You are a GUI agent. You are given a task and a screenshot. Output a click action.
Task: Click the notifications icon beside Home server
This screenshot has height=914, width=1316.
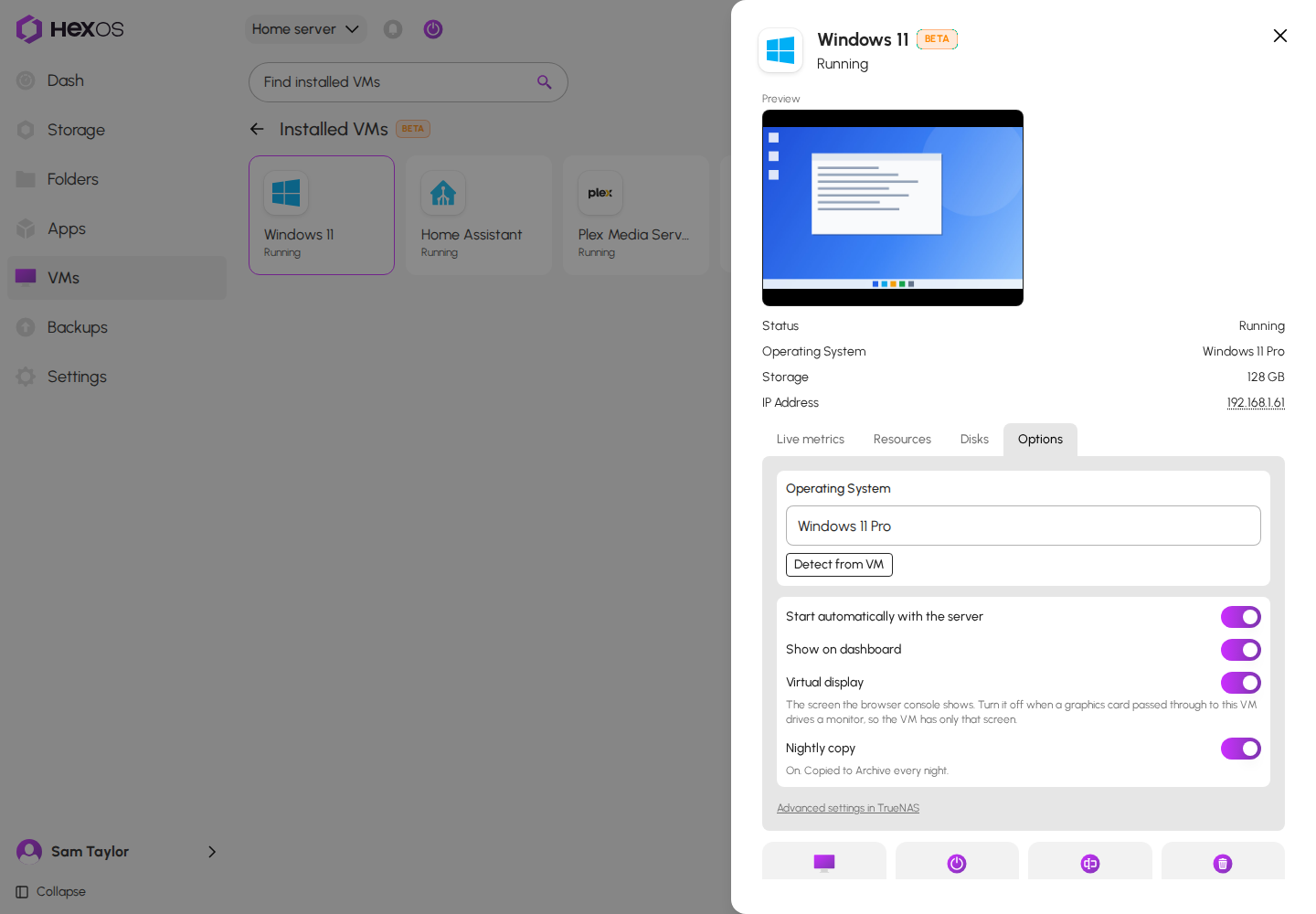pos(393,29)
